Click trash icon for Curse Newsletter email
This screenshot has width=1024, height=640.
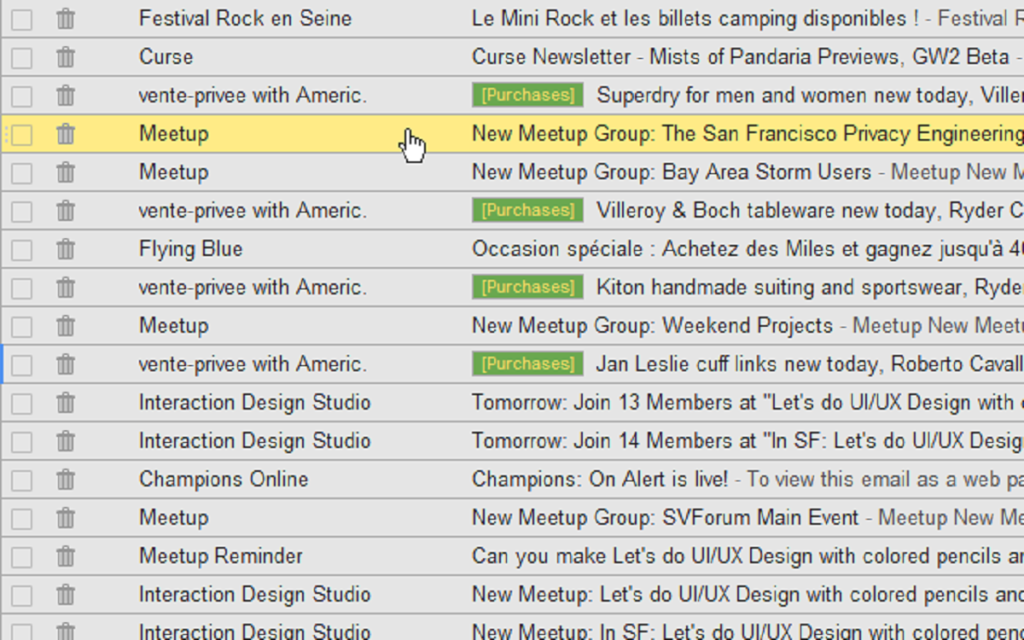click(x=66, y=57)
